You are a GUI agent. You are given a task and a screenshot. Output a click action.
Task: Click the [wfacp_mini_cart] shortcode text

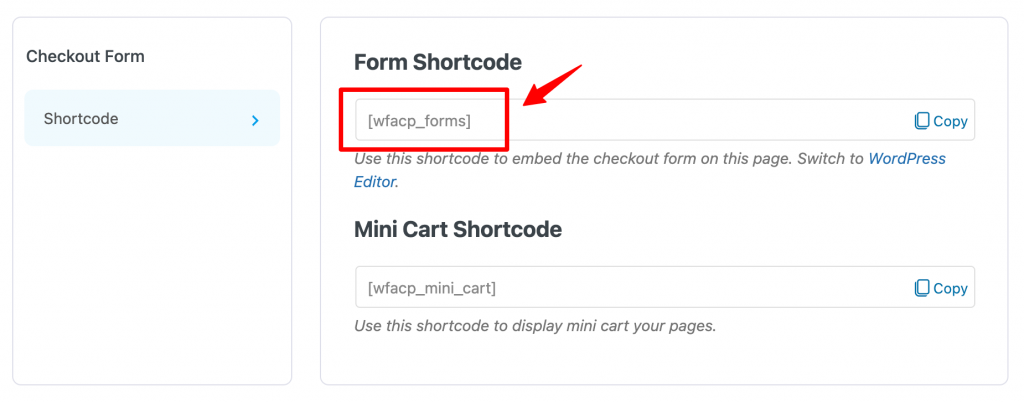click(432, 288)
